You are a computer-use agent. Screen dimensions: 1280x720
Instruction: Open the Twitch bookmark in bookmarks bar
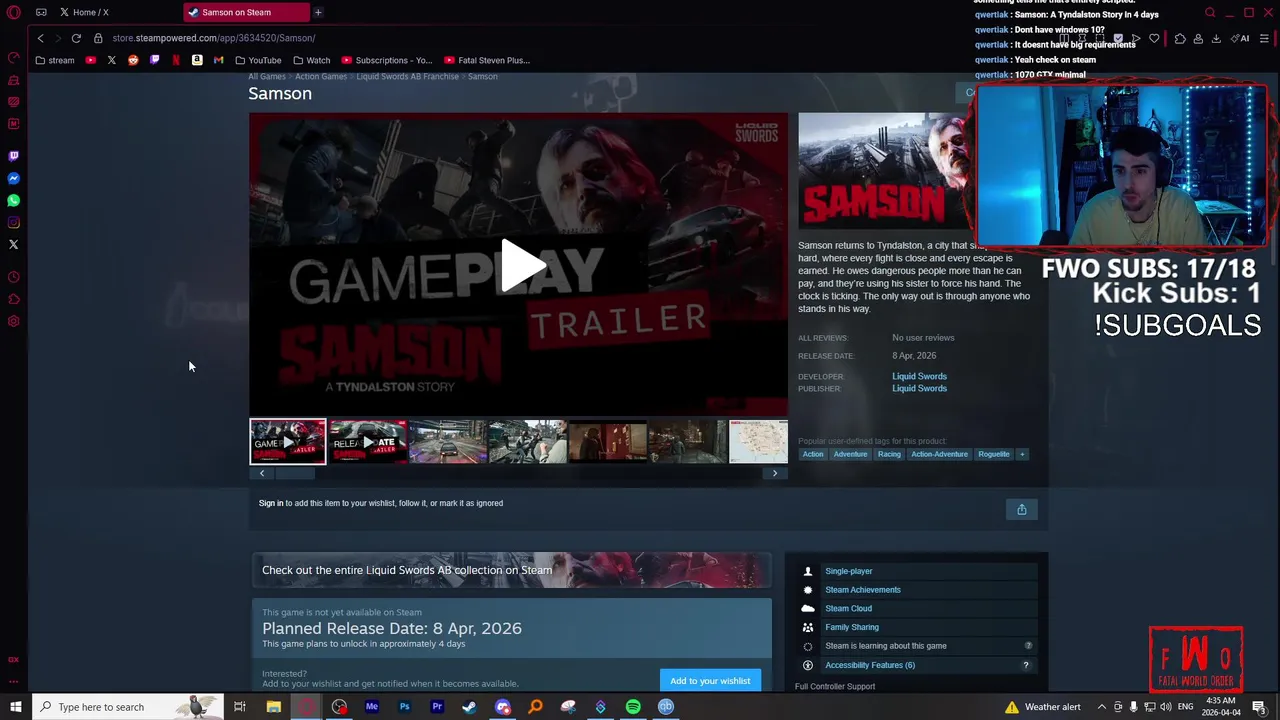point(154,60)
